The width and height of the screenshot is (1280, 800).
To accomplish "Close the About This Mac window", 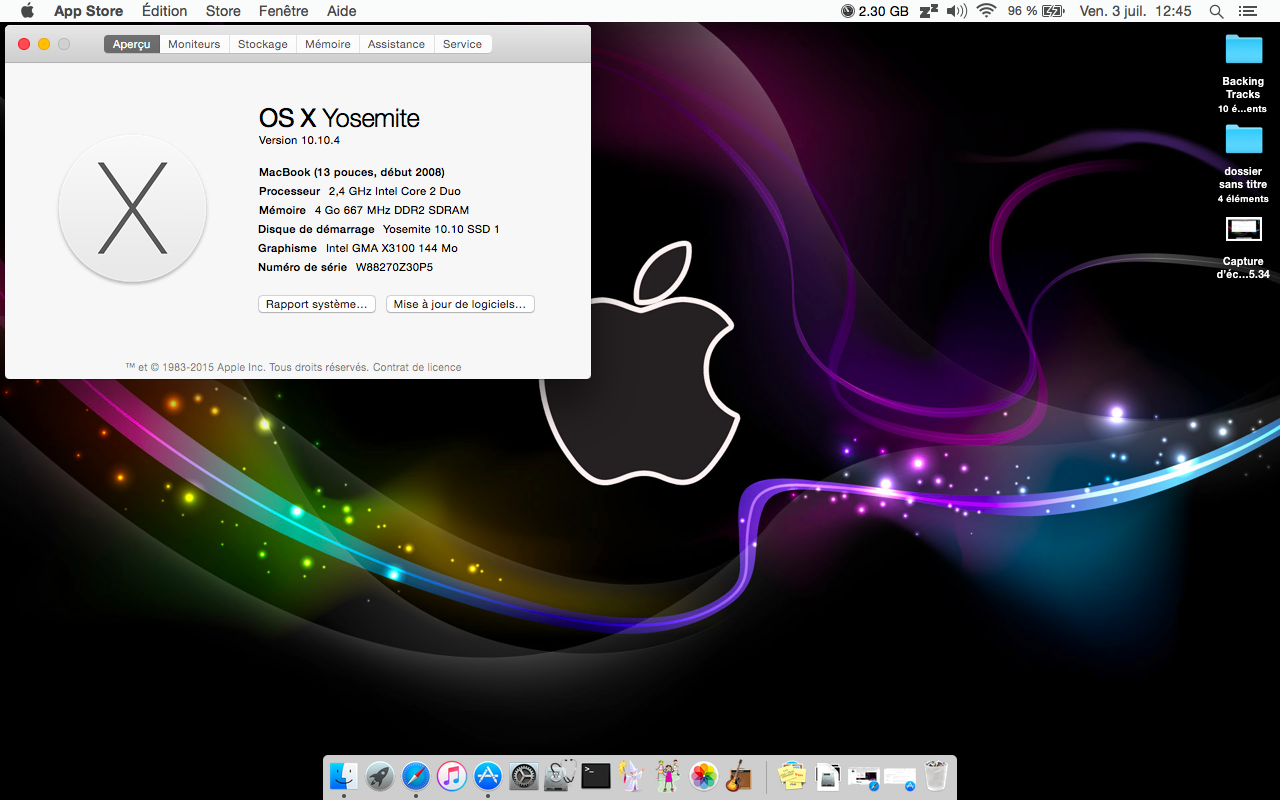I will (24, 44).
